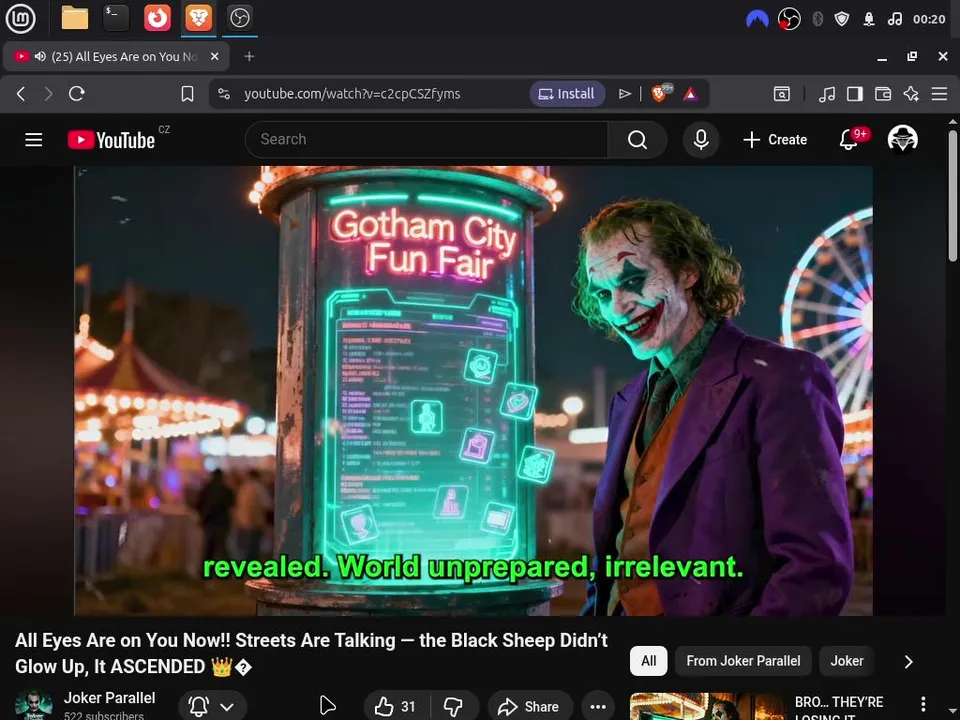960x720 pixels.
Task: Click the magnifier search button
Action: [637, 140]
